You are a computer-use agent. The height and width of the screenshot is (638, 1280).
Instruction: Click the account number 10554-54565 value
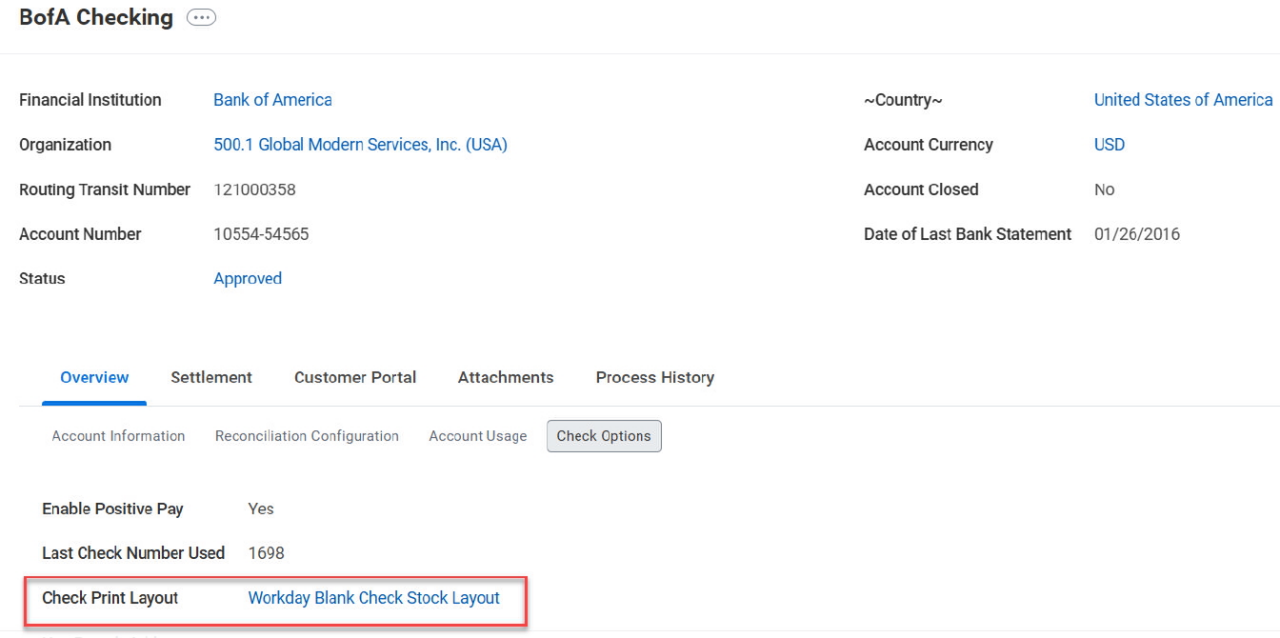coord(261,235)
